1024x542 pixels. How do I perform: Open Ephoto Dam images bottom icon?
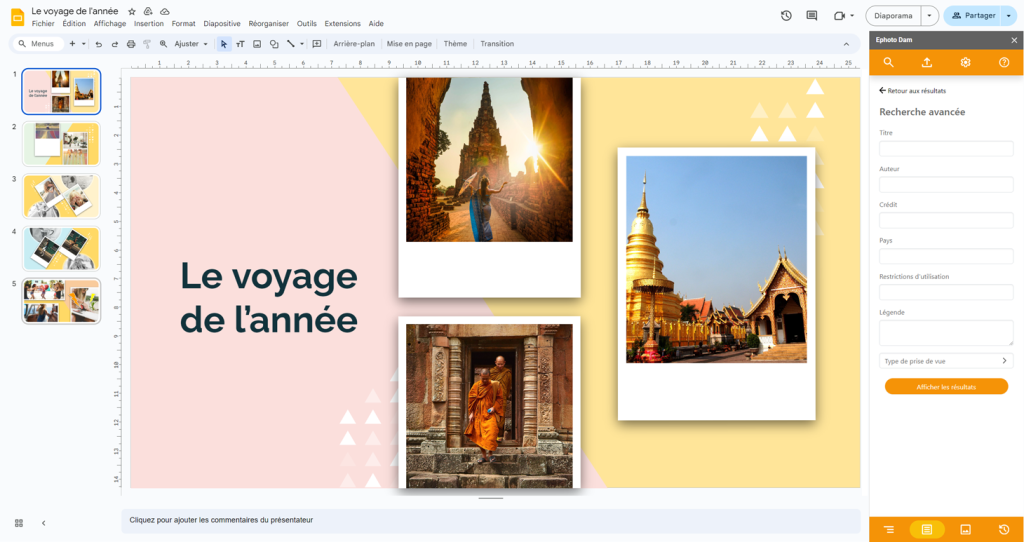tap(965, 529)
